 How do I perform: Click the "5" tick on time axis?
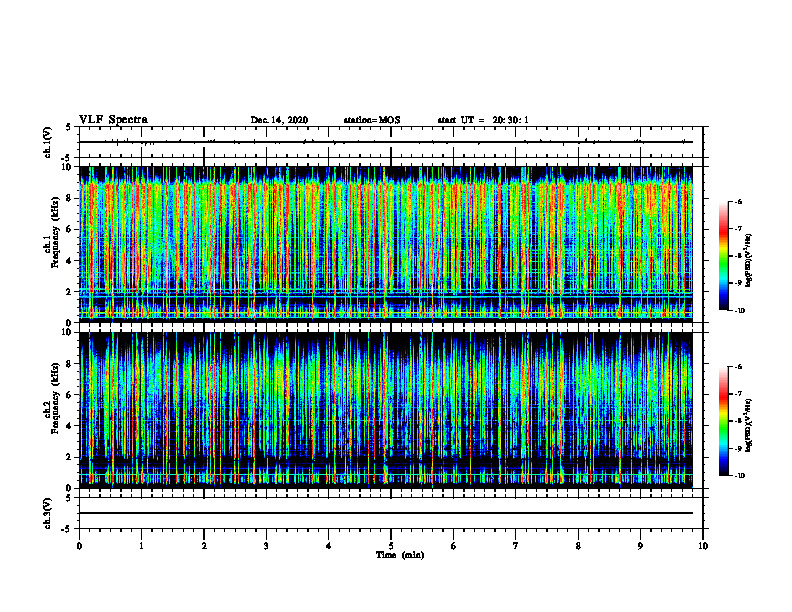[x=391, y=546]
